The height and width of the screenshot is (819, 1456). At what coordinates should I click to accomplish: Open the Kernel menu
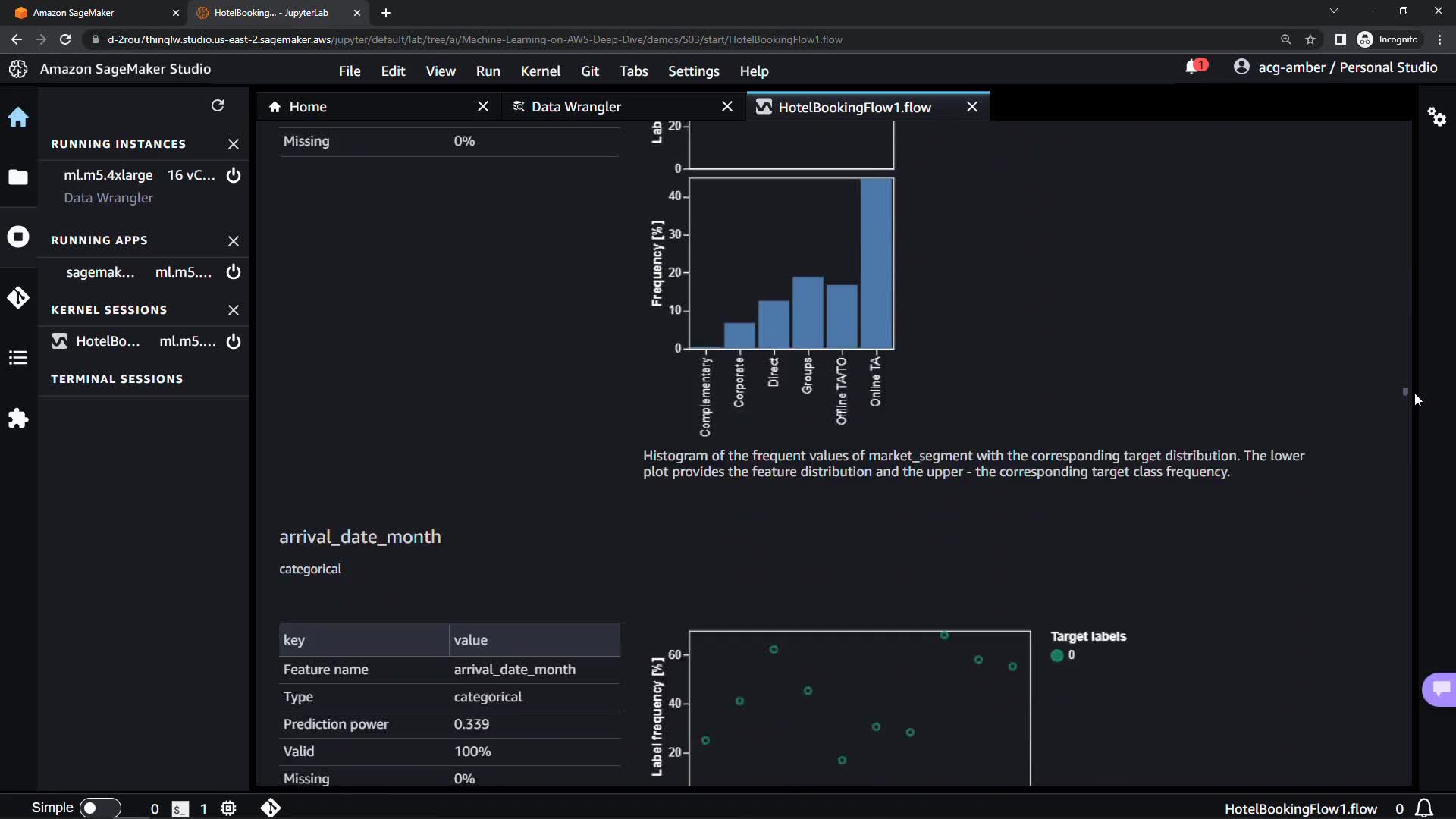tap(540, 71)
